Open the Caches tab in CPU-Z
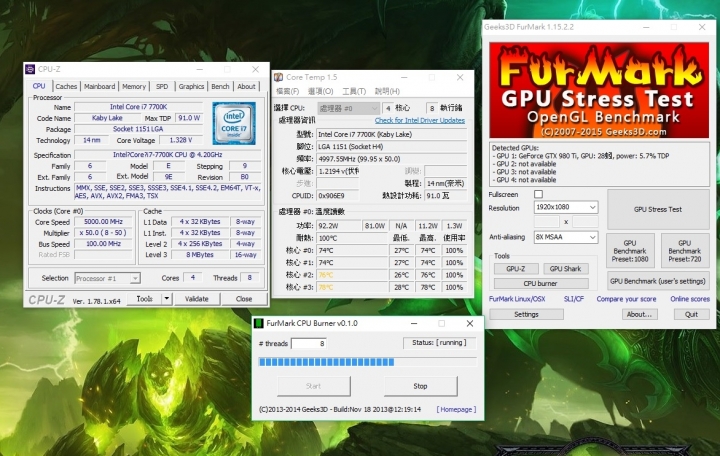 pyautogui.click(x=66, y=86)
